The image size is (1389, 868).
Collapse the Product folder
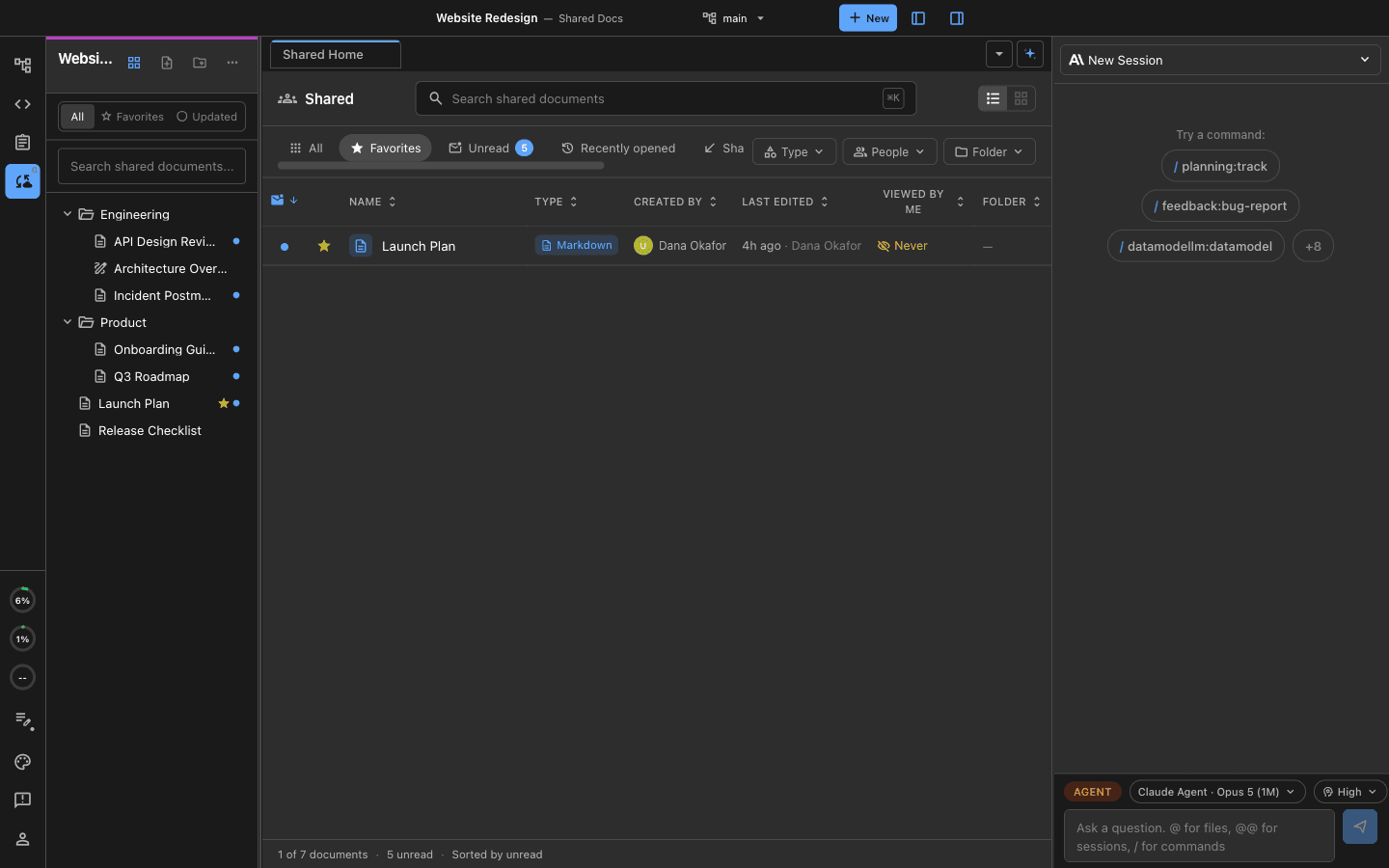coord(68,322)
